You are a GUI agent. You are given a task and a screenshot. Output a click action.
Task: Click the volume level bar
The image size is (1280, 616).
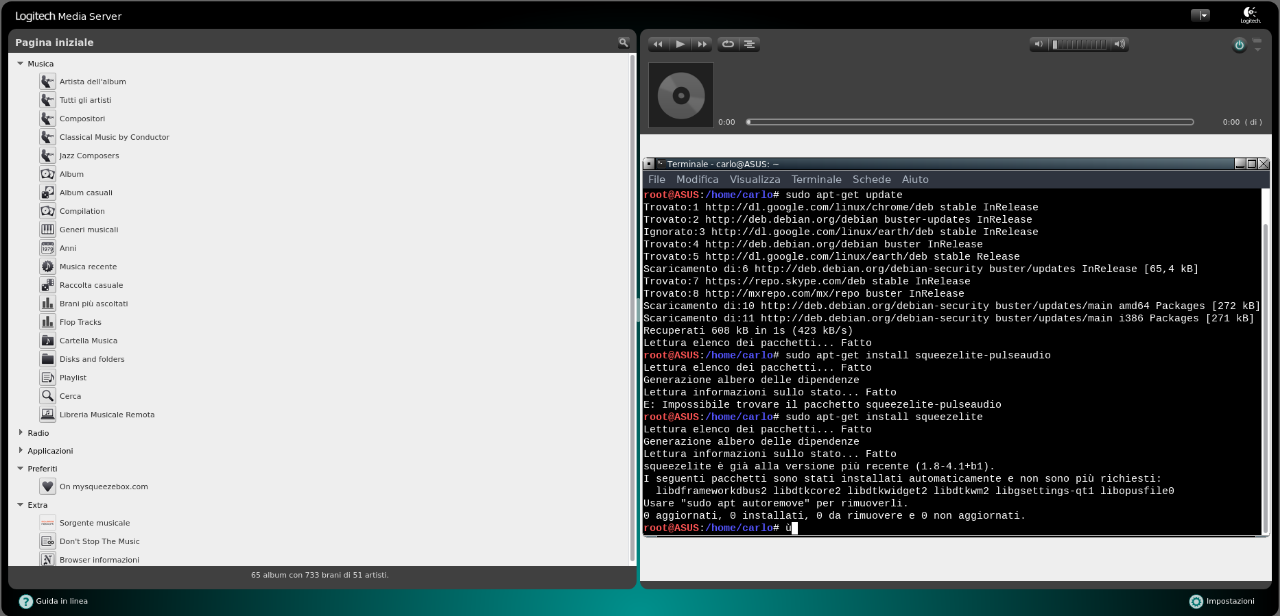pyautogui.click(x=1079, y=44)
